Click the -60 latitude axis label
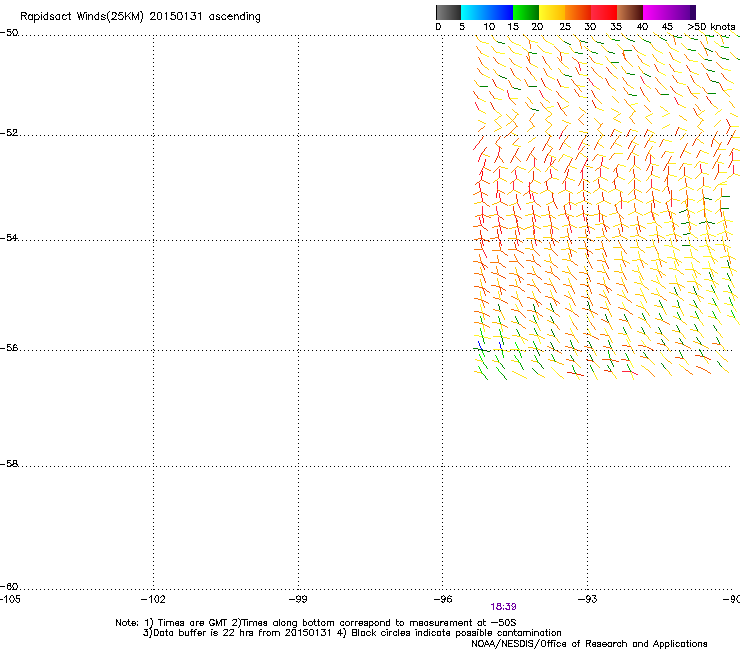This screenshot has width=740, height=650. tap(9, 586)
